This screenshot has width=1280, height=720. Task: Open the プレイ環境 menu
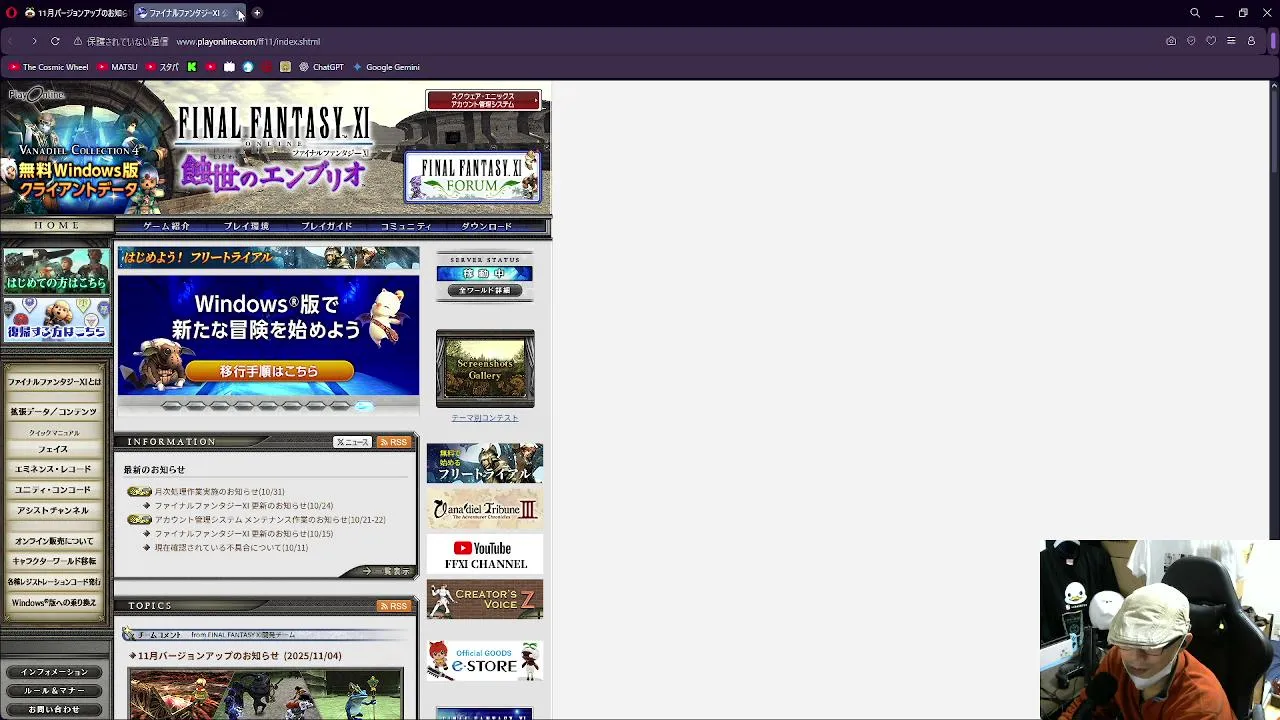click(x=246, y=226)
